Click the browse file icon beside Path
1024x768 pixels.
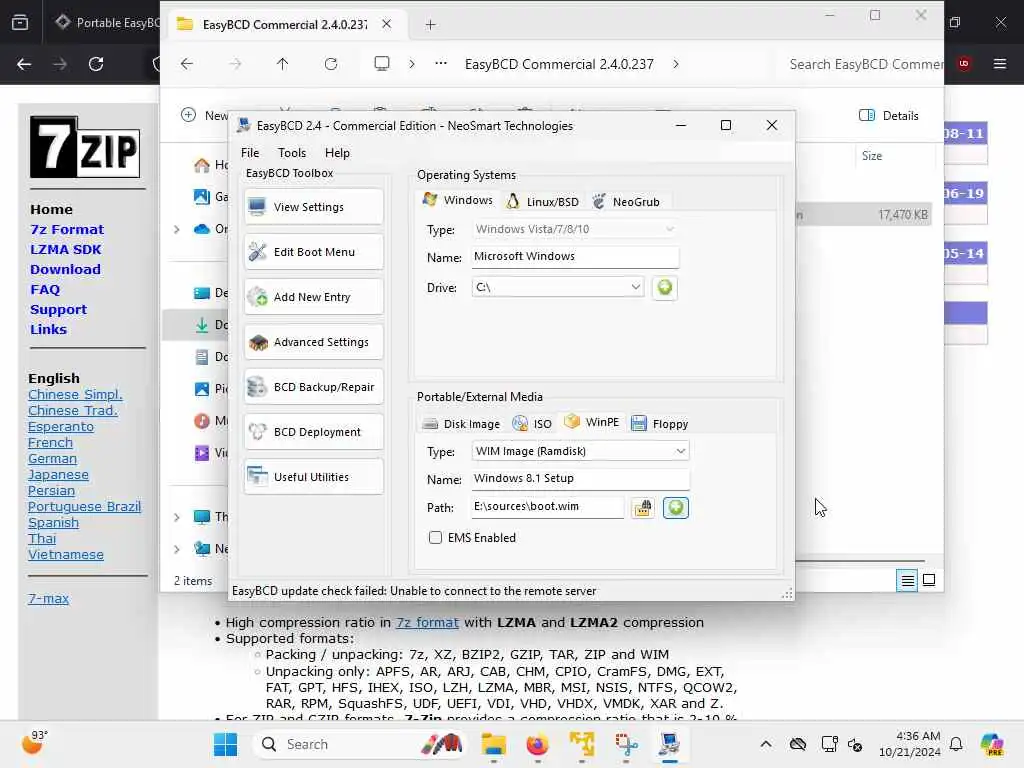pos(643,507)
